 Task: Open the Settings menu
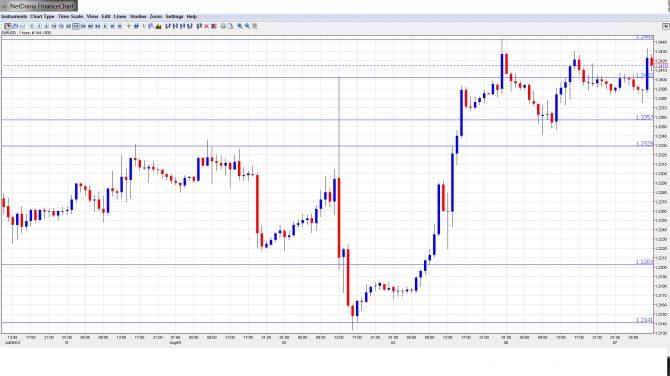(174, 16)
